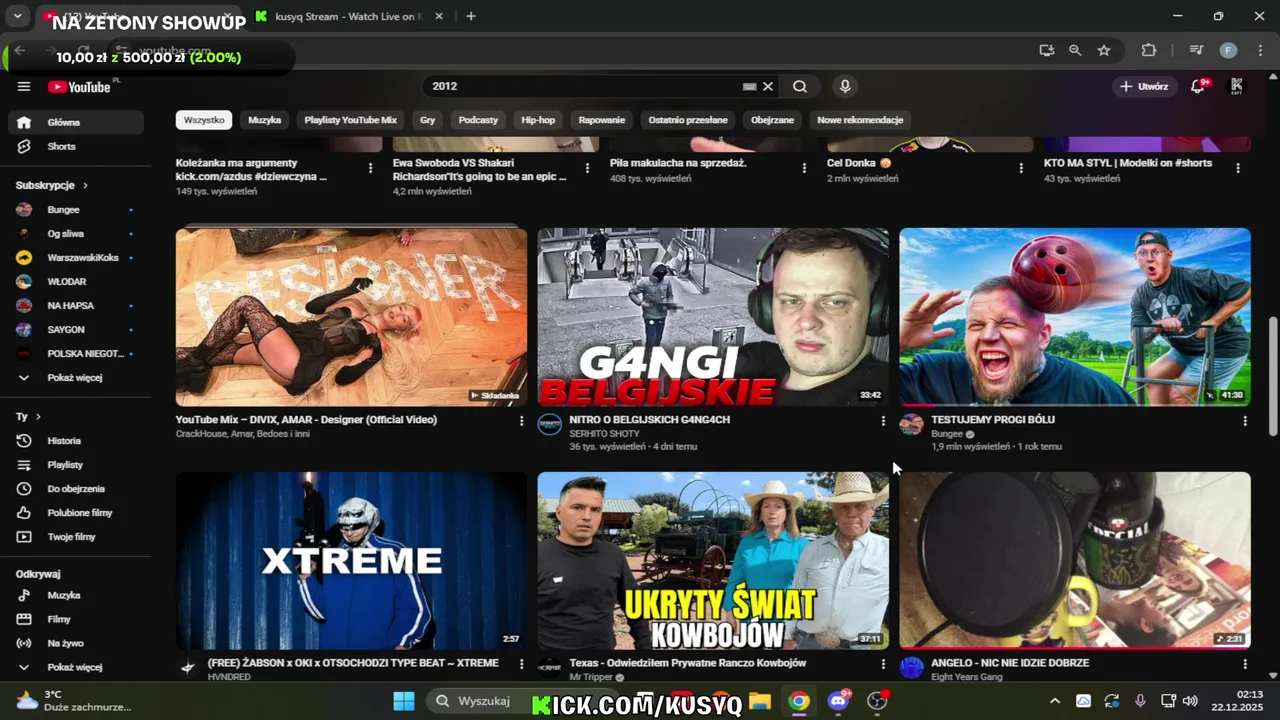The height and width of the screenshot is (720, 1280).
Task: Open SAYGON subscription channel
Action: [76, 330]
